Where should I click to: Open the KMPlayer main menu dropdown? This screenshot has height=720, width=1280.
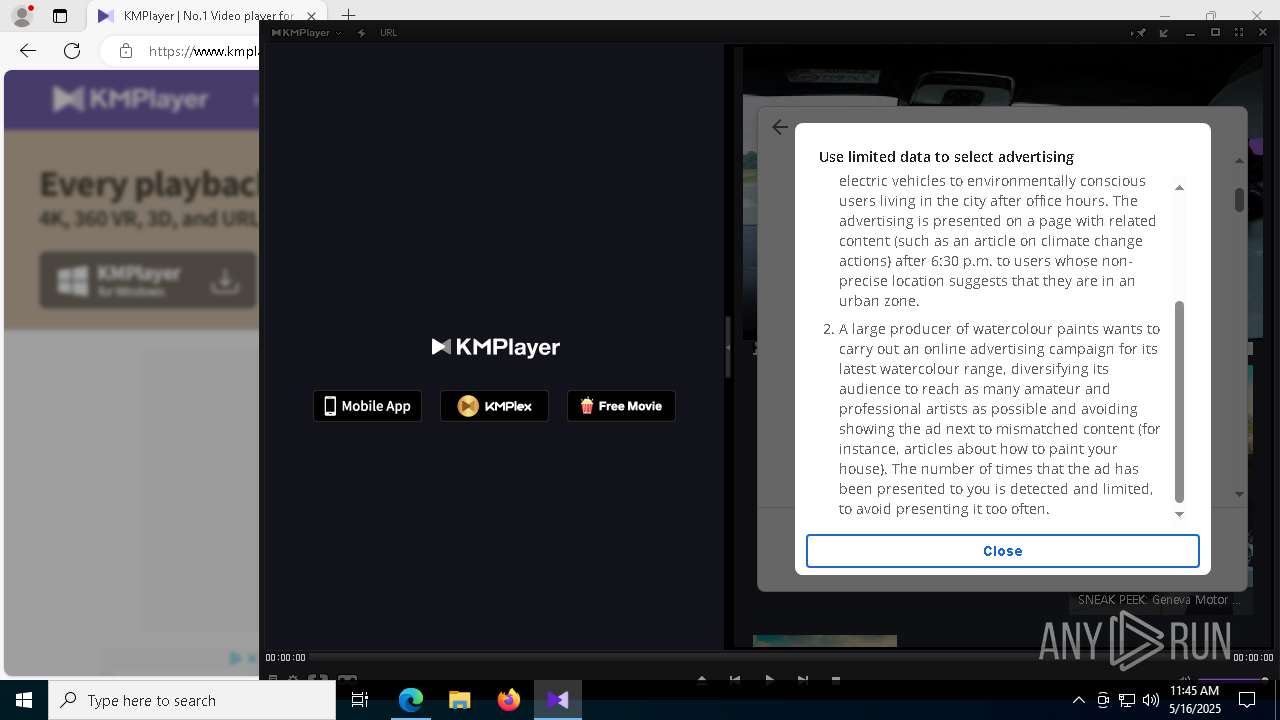pyautogui.click(x=306, y=32)
